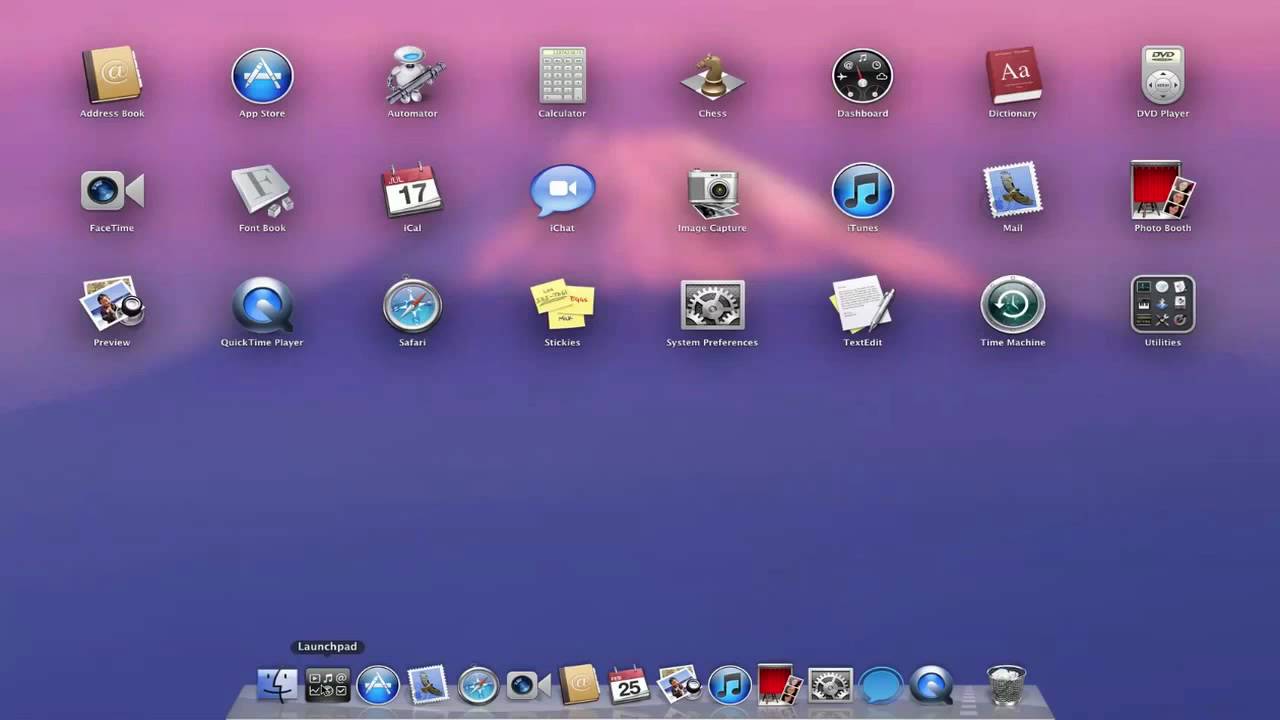Launch the Stickies app
This screenshot has height=720, width=1280.
pos(562,305)
